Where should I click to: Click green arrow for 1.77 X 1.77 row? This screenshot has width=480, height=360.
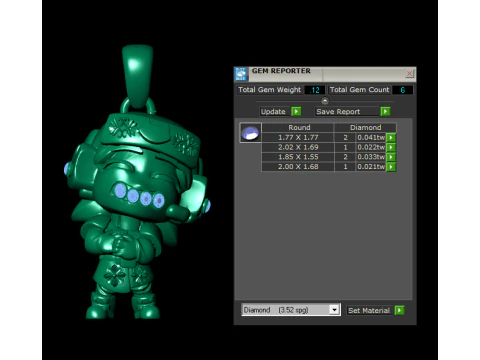pyautogui.click(x=391, y=137)
